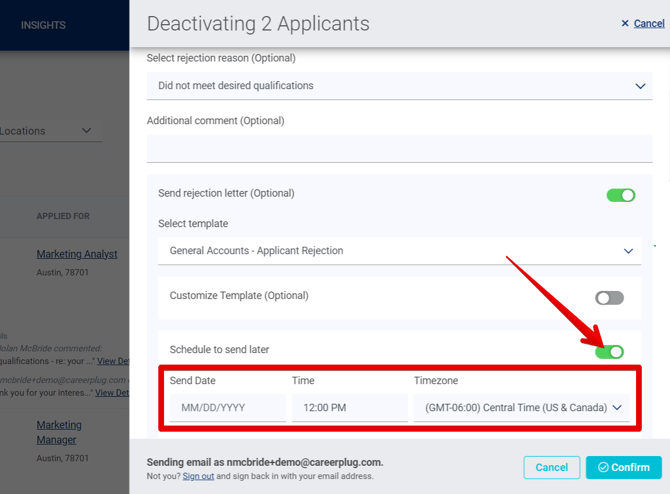Expand the Select template dropdown

tap(399, 251)
